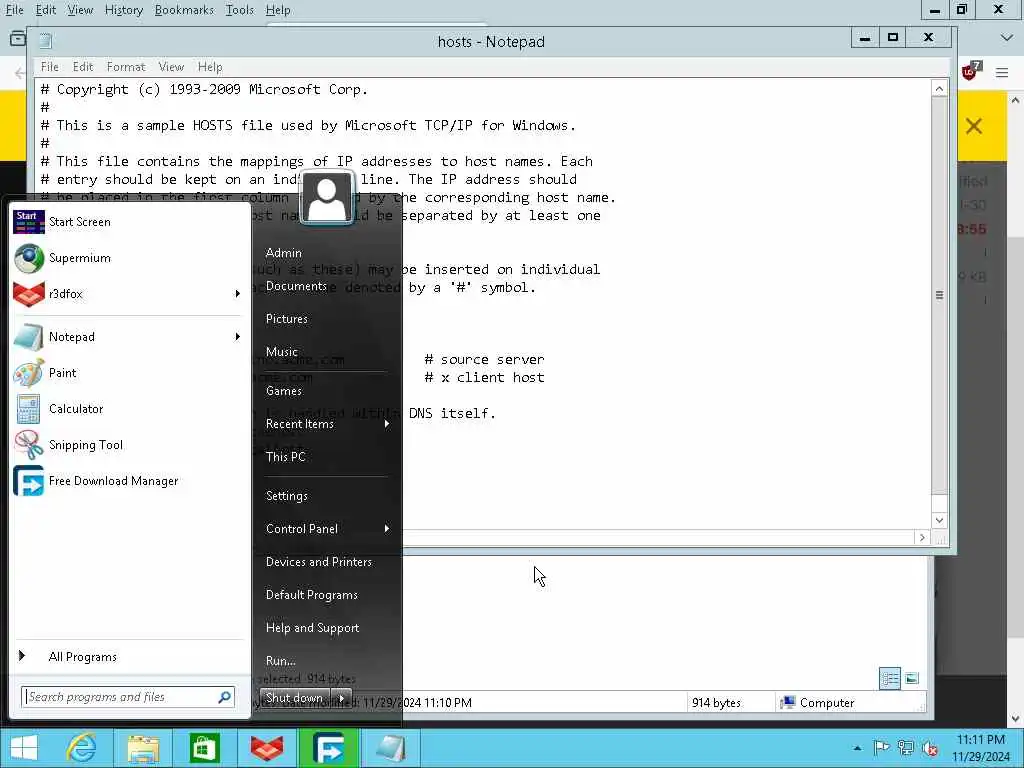Open Notepad Help menu

pyautogui.click(x=210, y=67)
